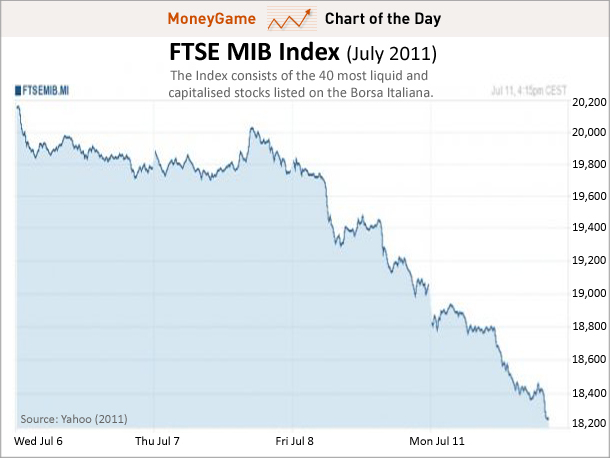Click the Wed Jul 6 date label
The image size is (610, 458).
[x=38, y=440]
